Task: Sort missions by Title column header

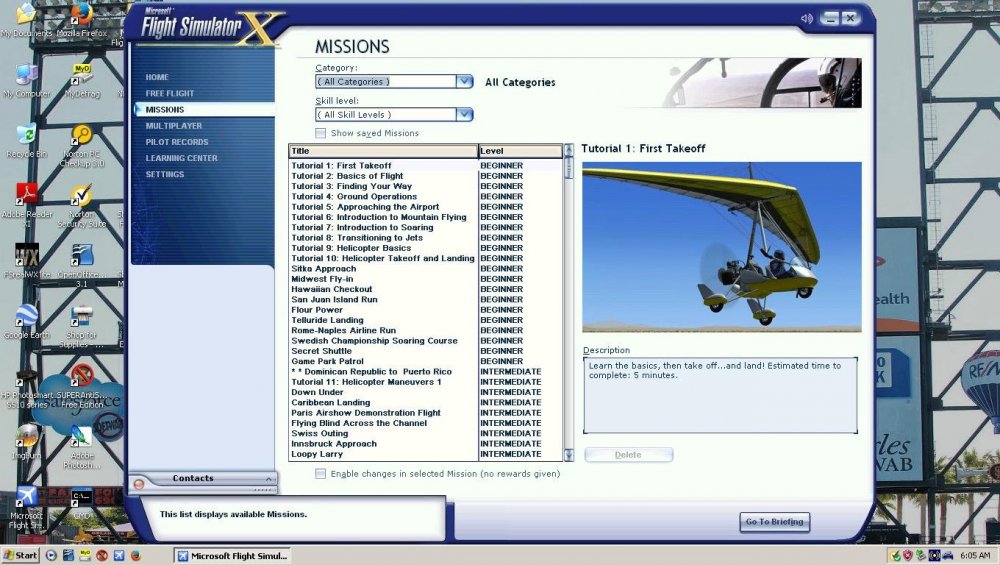Action: (383, 151)
